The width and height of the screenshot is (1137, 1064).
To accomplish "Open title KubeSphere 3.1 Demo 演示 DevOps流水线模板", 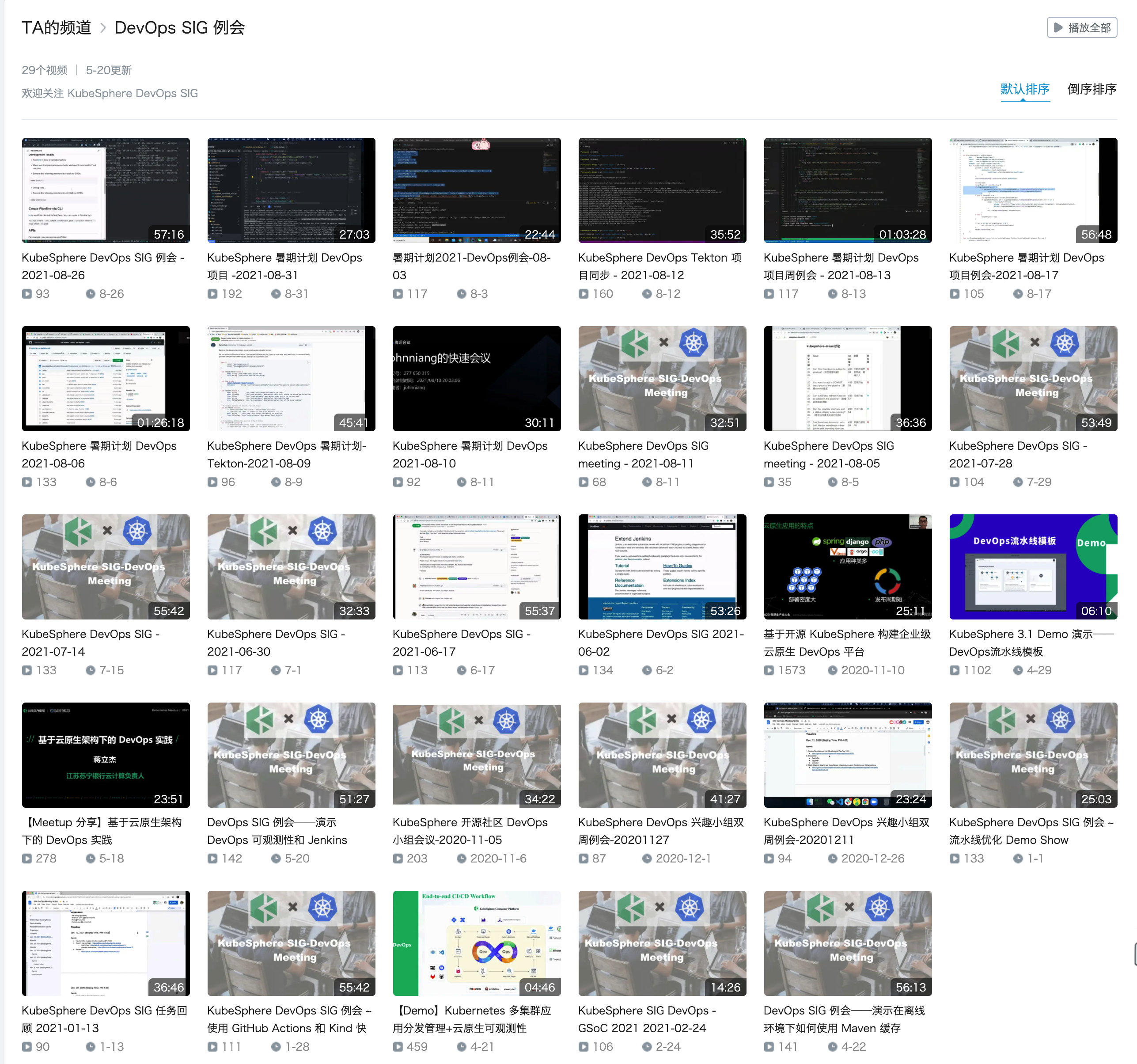I will coord(1031,642).
